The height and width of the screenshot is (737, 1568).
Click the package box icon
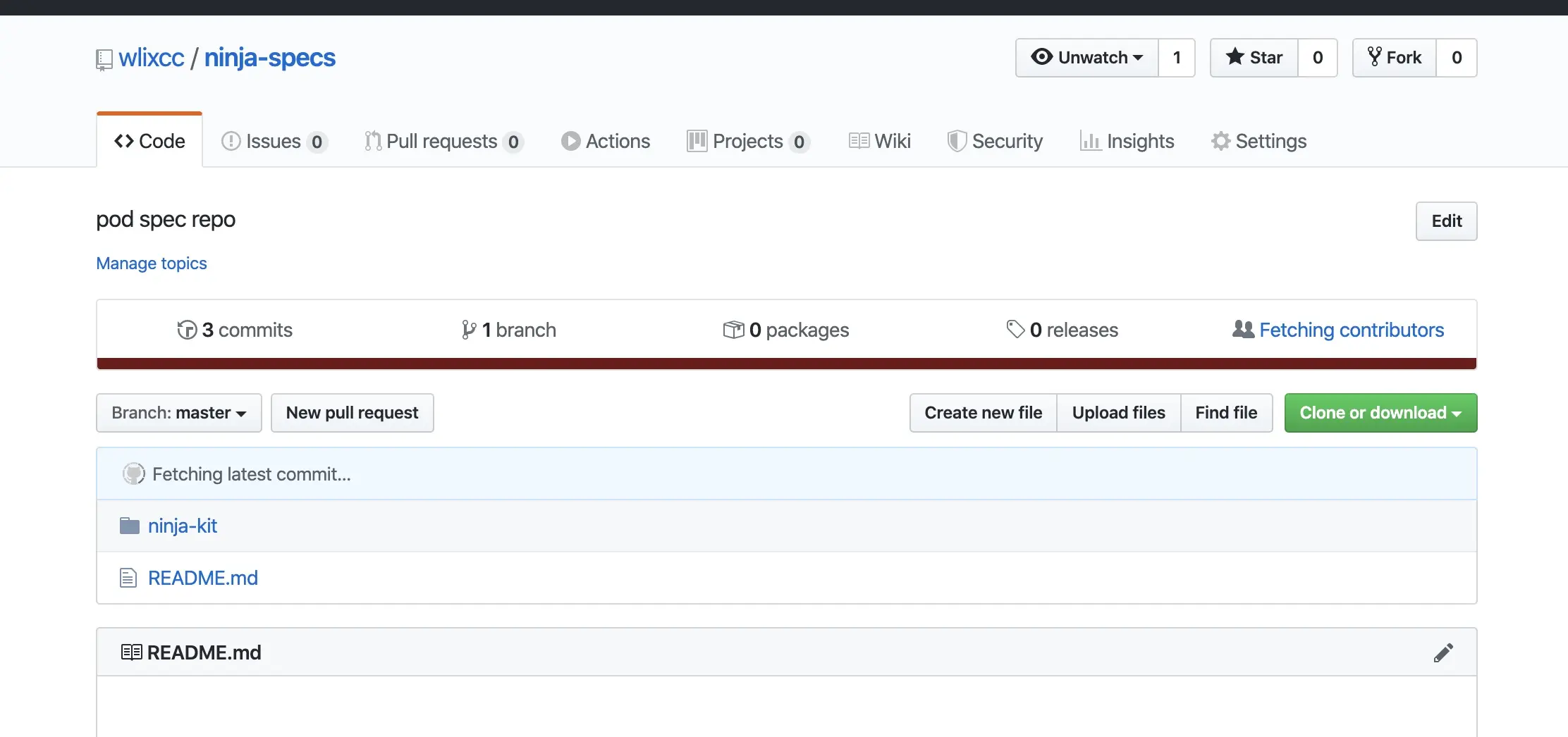pos(733,330)
